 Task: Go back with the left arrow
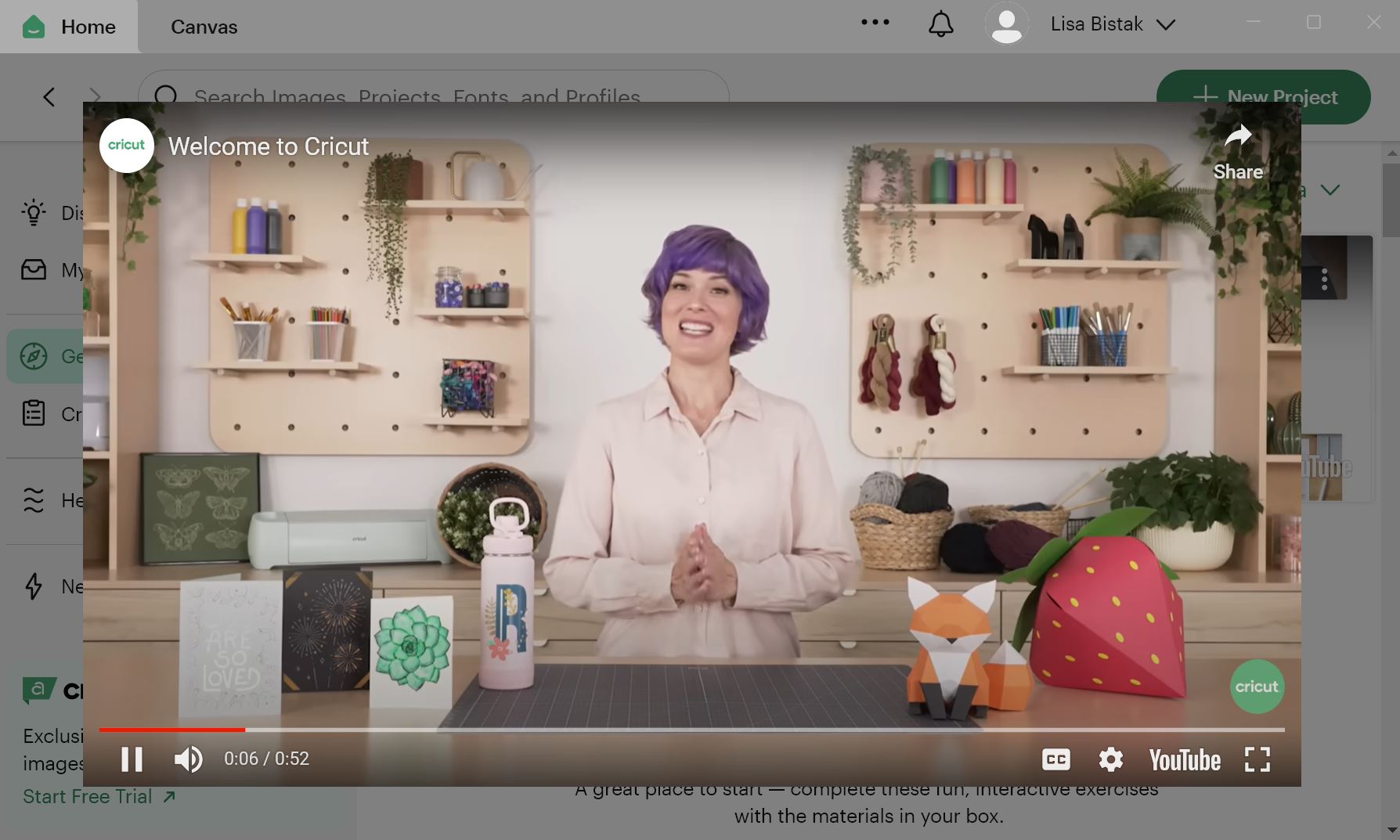tap(49, 97)
